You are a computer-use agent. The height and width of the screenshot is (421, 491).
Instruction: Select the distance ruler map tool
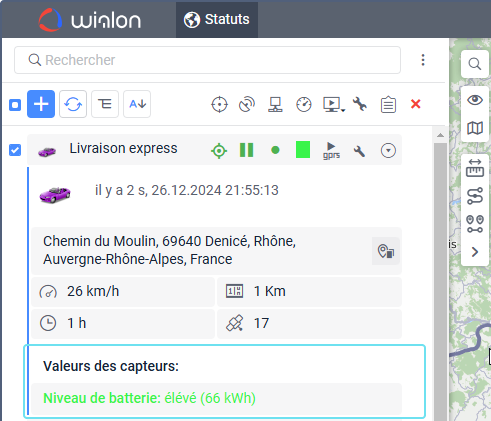(x=475, y=168)
